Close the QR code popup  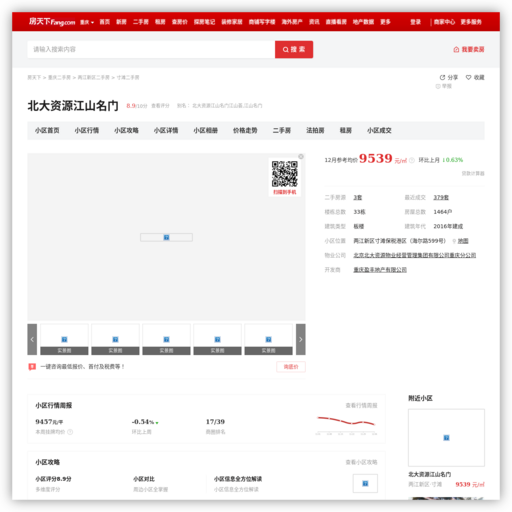pyautogui.click(x=301, y=156)
